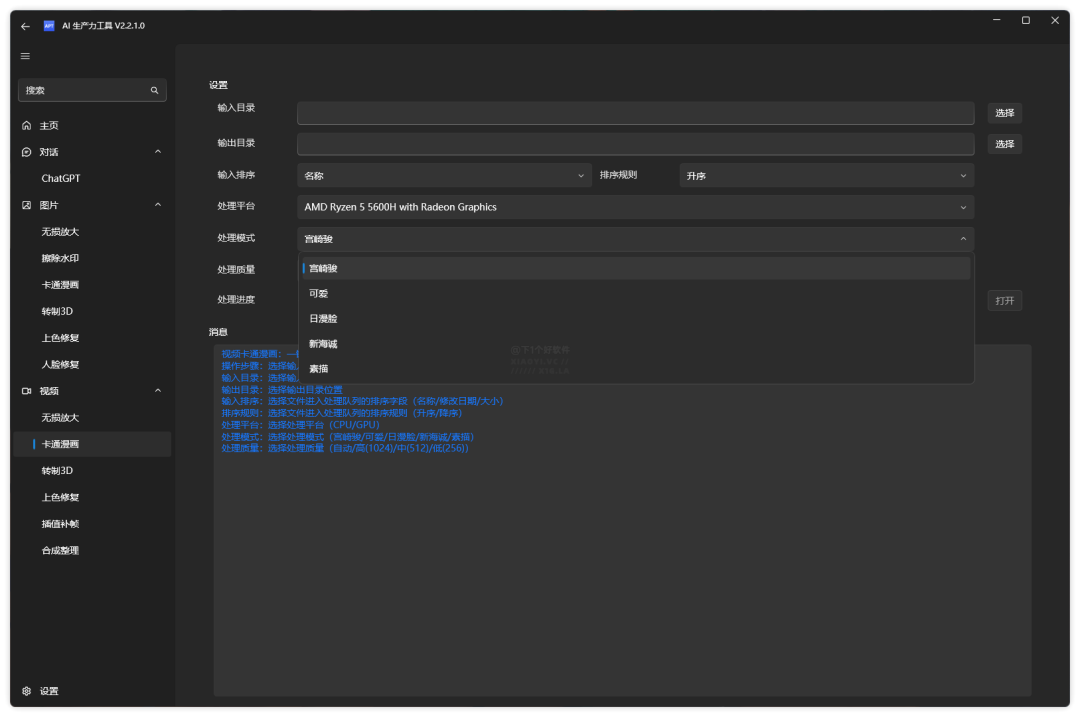
Task: Open 擦除水印 under 图片
Action: (92, 258)
